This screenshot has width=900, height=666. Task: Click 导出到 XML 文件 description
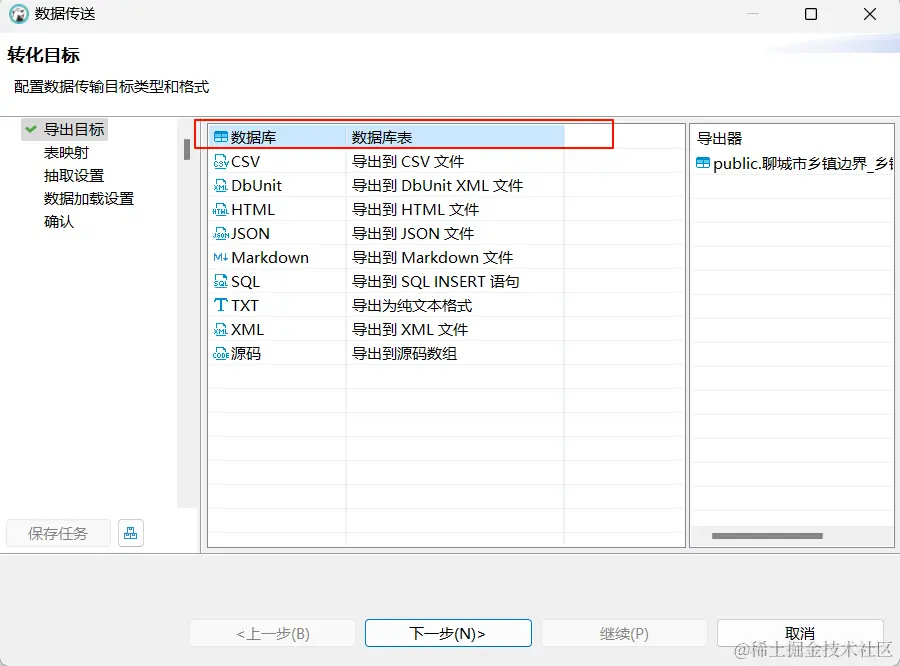(x=410, y=330)
